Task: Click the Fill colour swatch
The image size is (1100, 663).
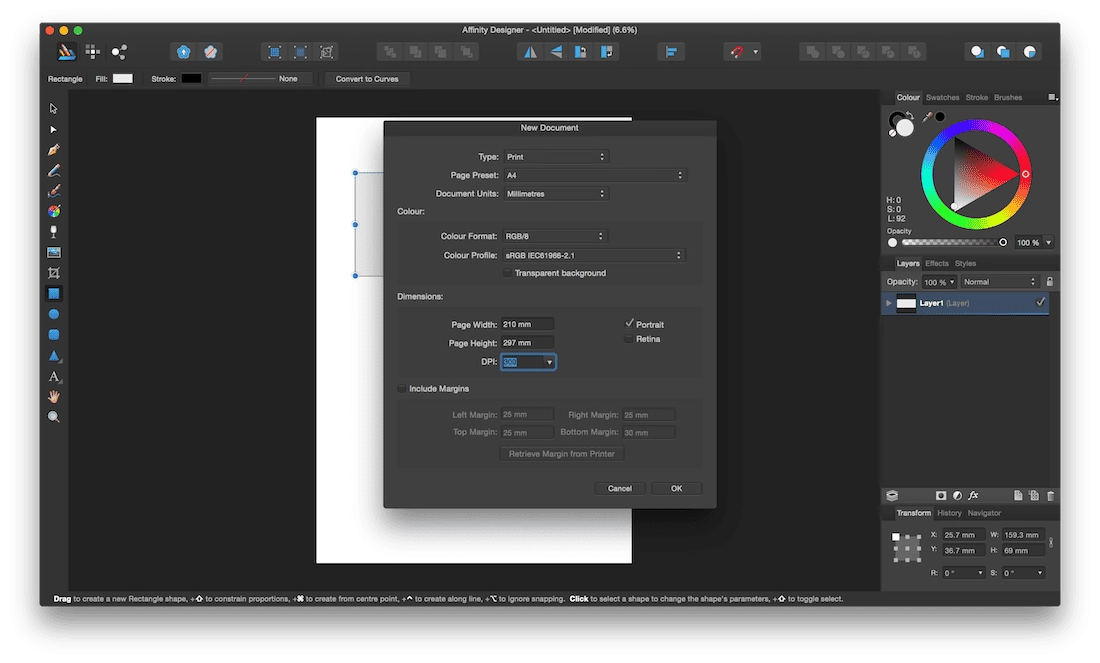Action: pos(123,79)
